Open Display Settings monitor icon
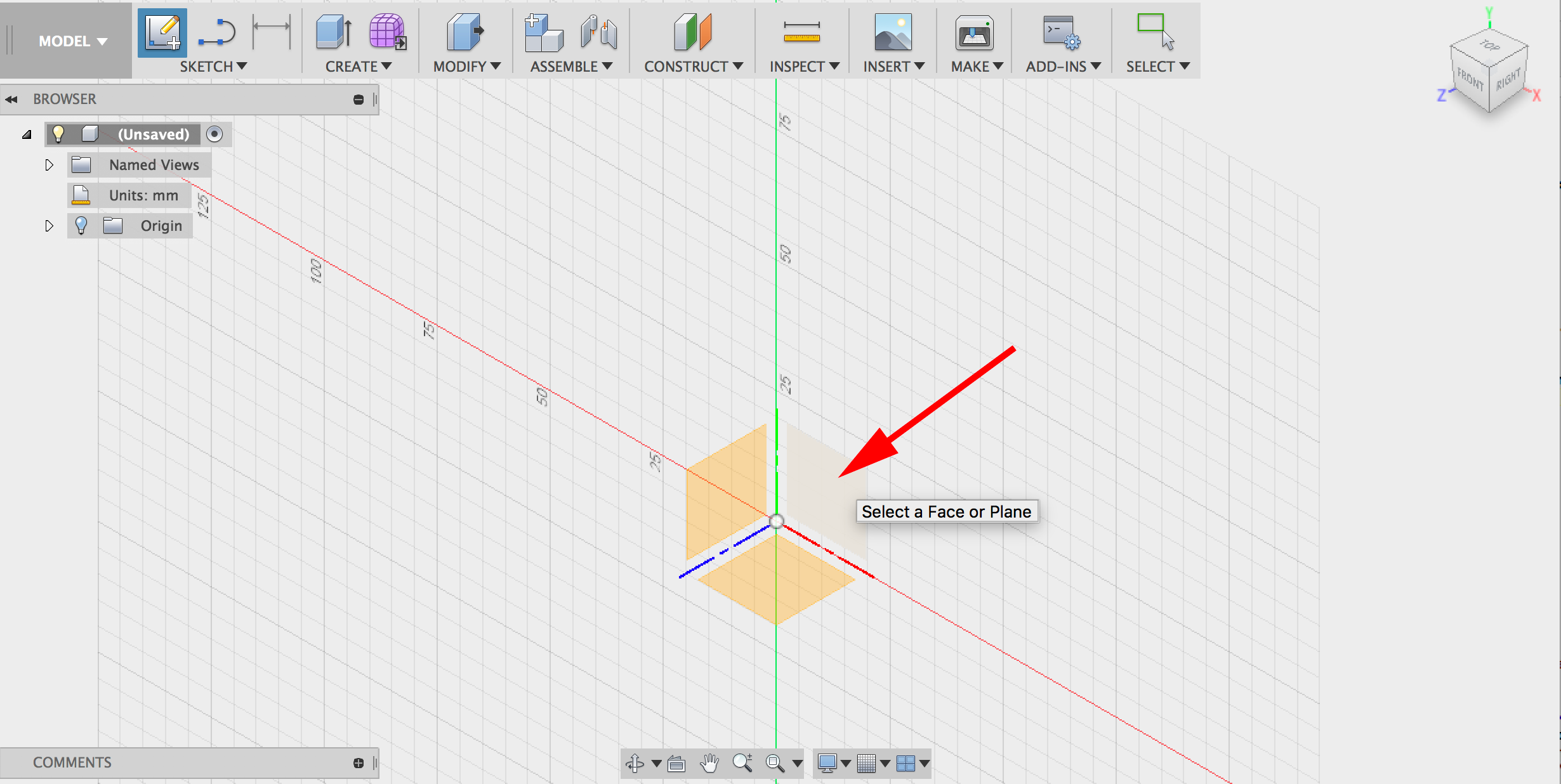The image size is (1561, 784). 827,763
